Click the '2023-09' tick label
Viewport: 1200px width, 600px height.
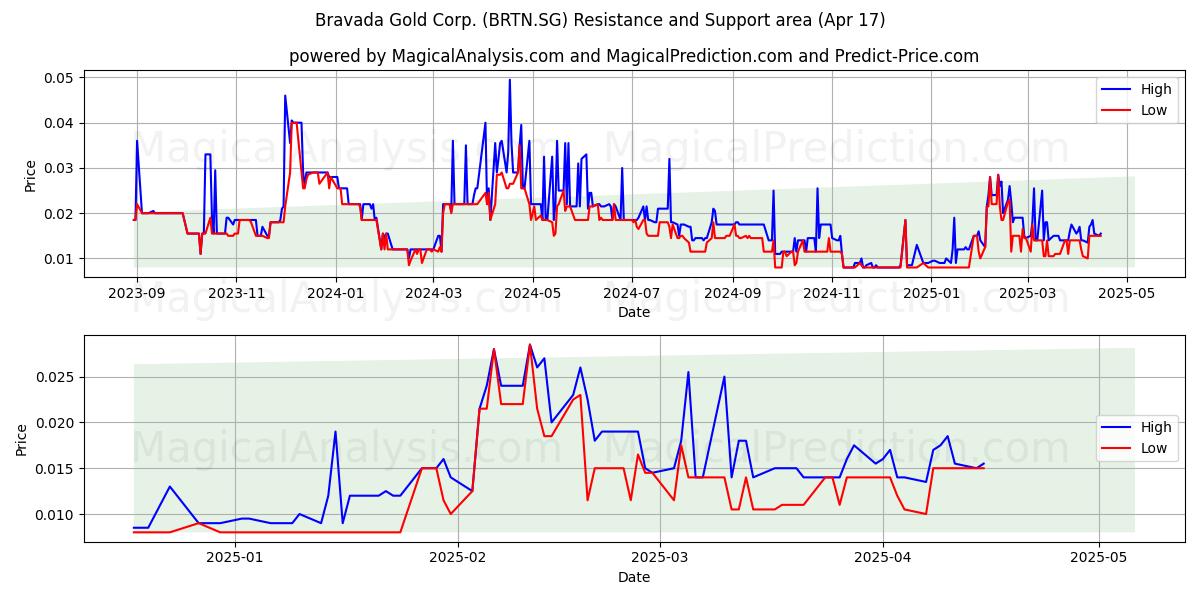pyautogui.click(x=136, y=293)
